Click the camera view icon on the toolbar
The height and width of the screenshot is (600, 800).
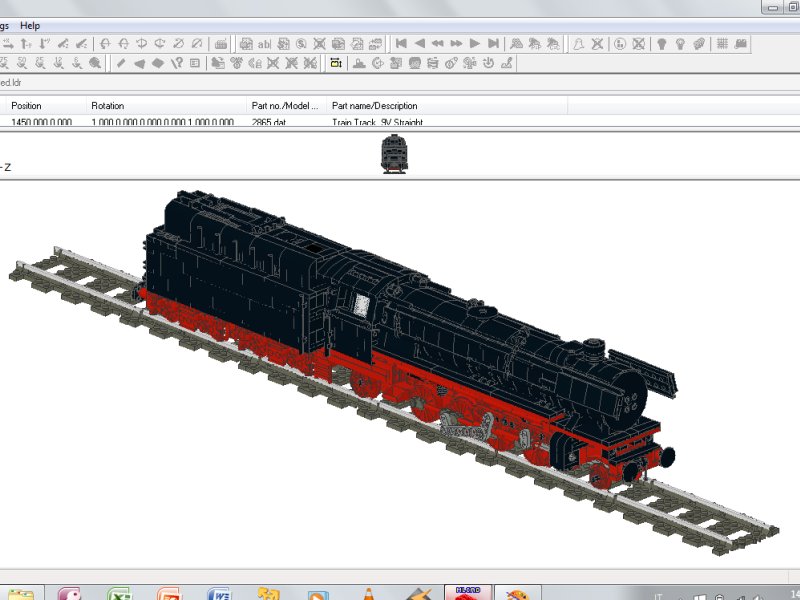pos(739,42)
